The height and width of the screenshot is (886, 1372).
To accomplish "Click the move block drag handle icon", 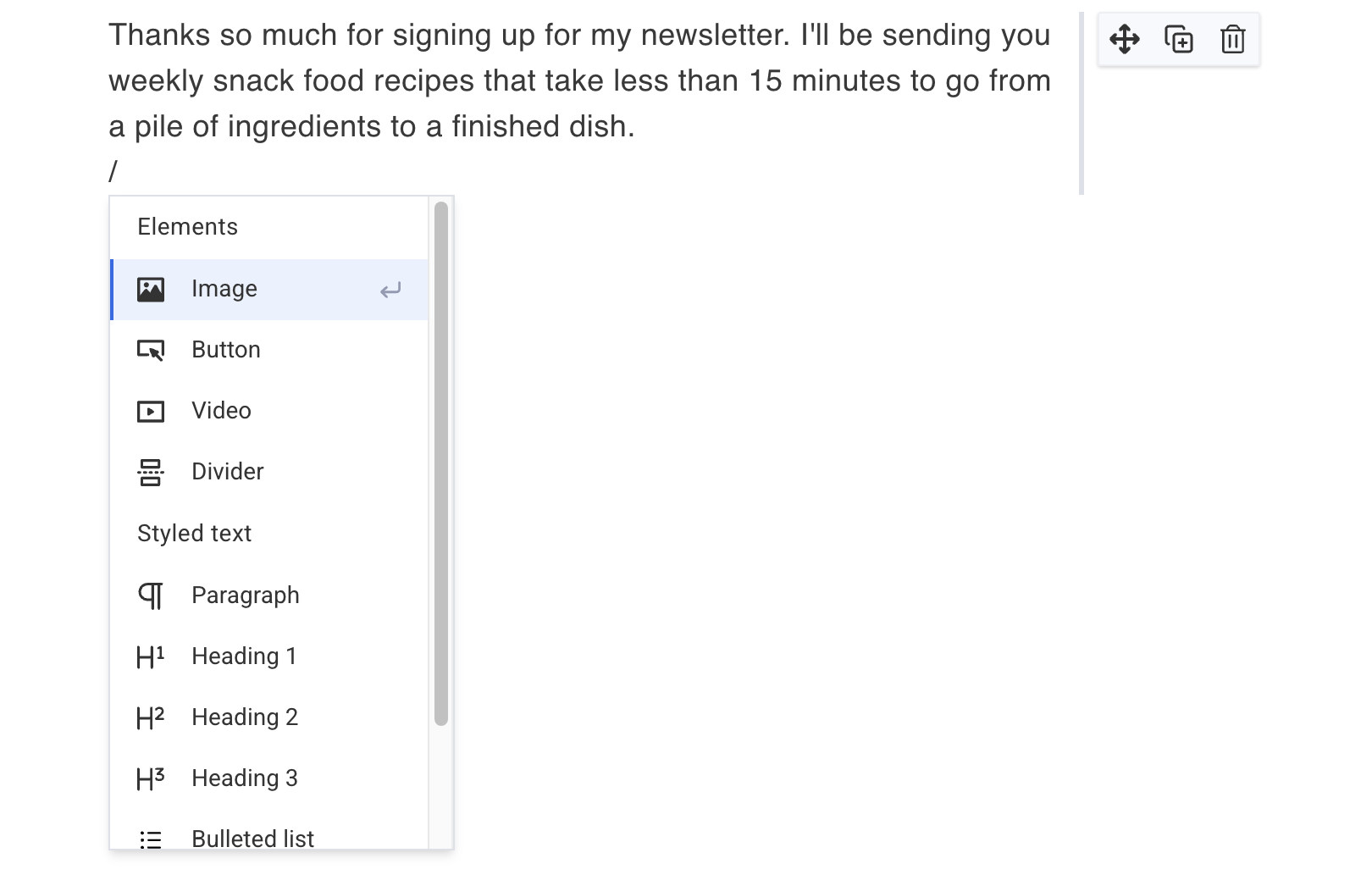I will 1124,39.
